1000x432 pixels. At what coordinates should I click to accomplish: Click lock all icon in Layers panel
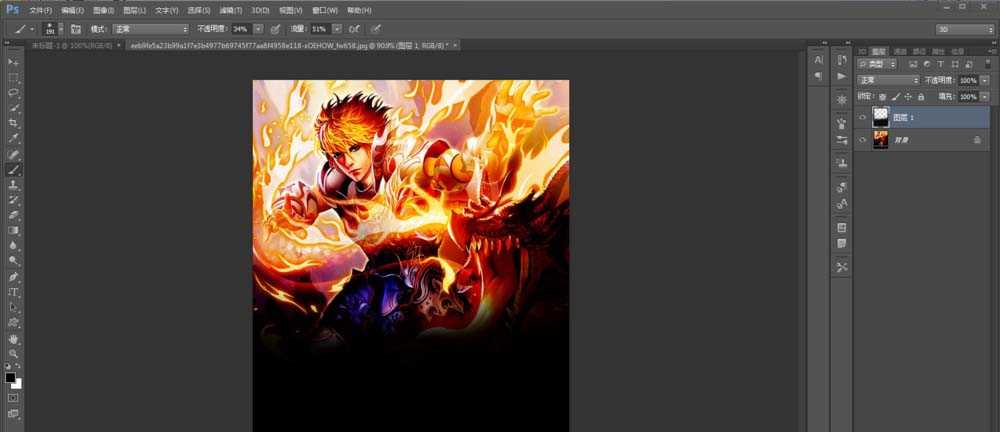tap(921, 97)
